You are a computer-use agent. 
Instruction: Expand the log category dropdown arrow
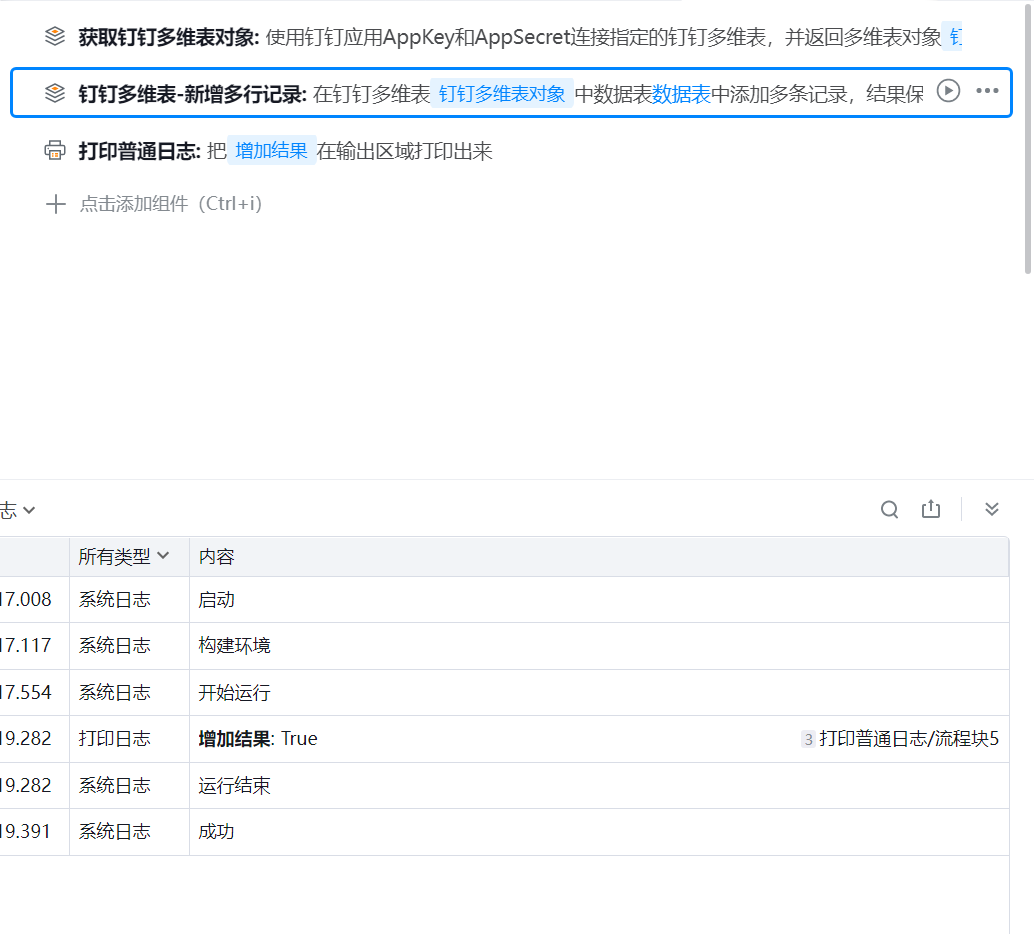(29, 510)
